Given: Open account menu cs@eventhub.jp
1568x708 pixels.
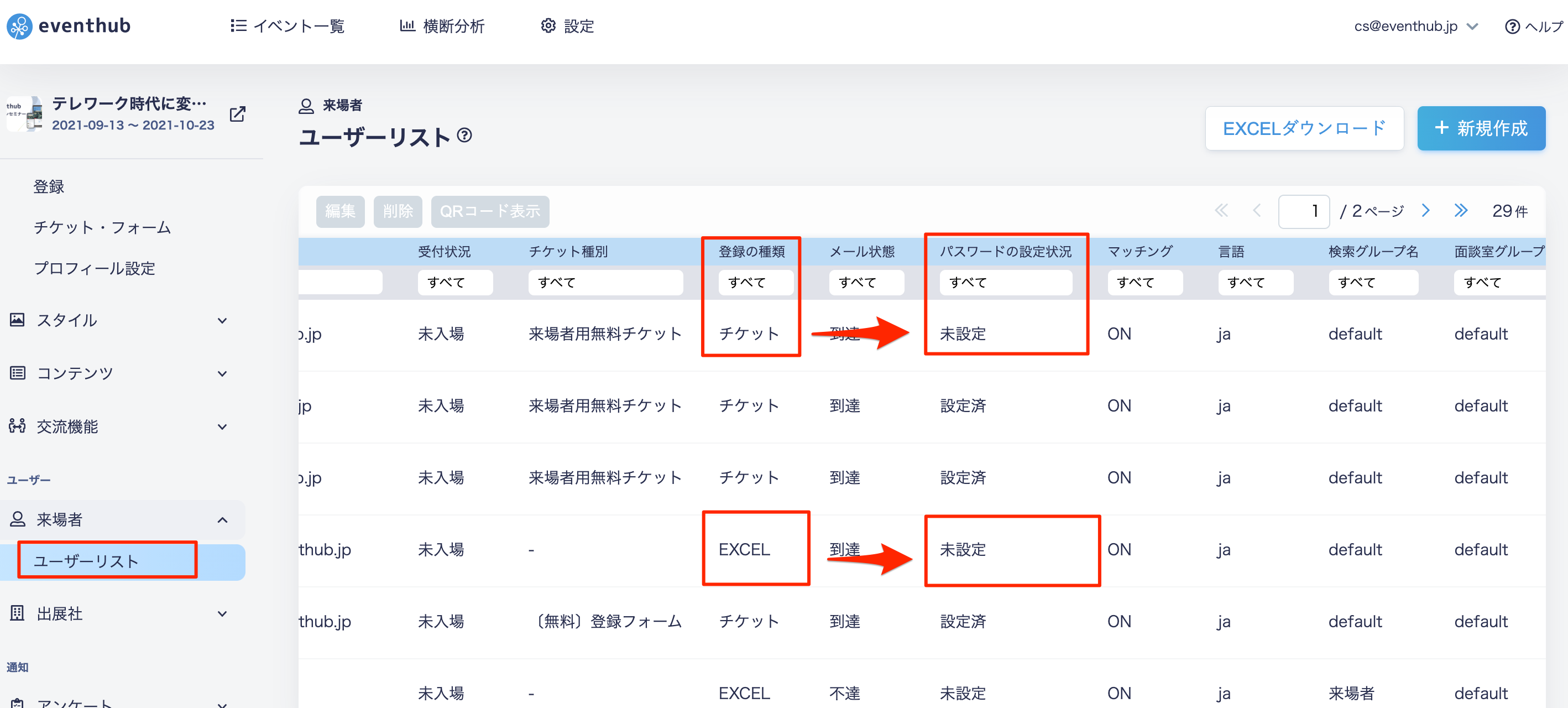Looking at the screenshot, I should [x=1416, y=26].
